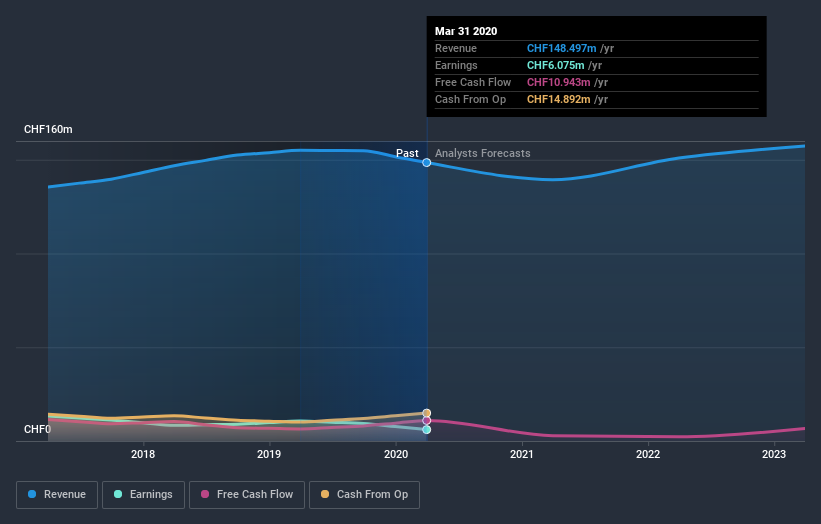821x524 pixels.
Task: Click the 2018 x-axis label
Action: (x=143, y=454)
